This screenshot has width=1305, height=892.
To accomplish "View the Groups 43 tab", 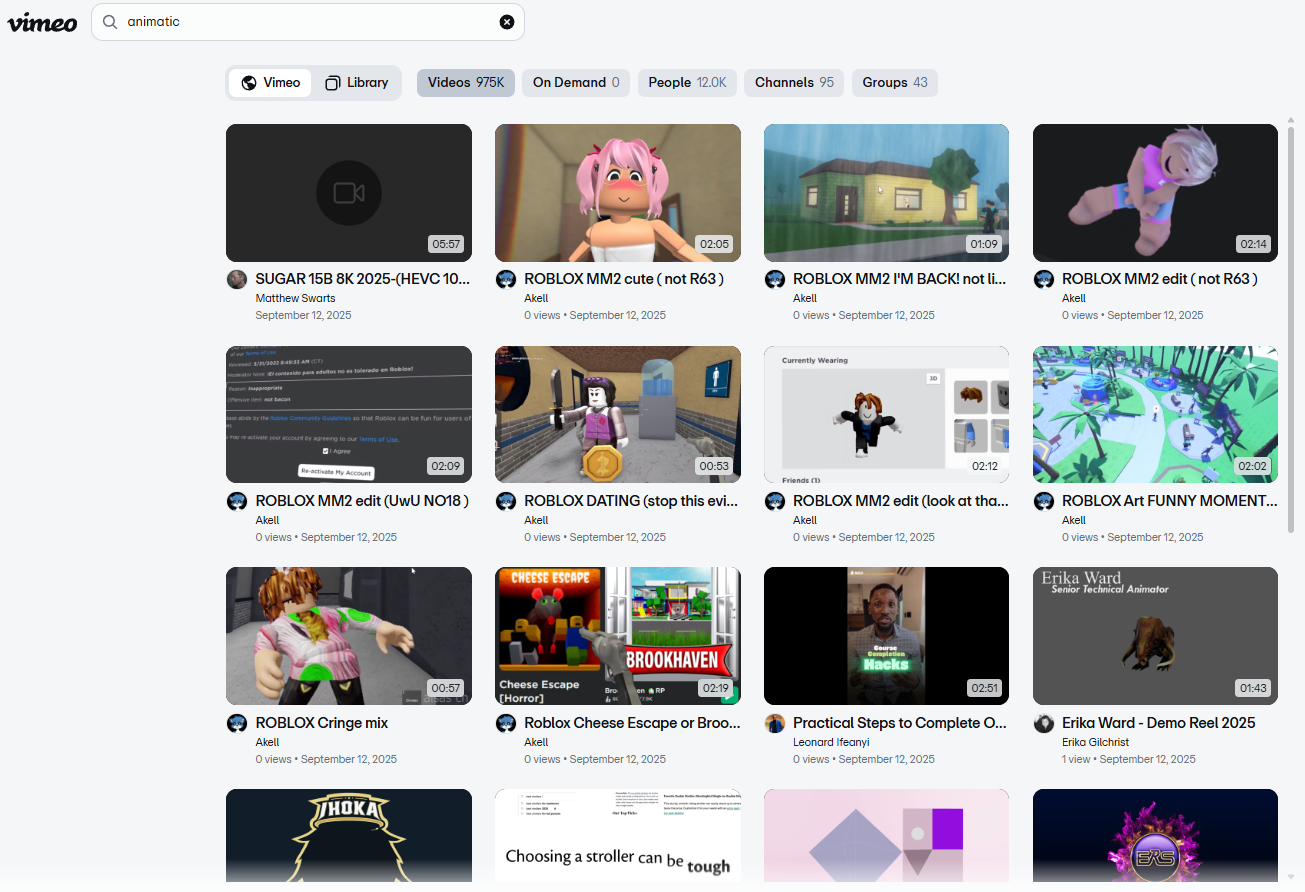I will (895, 83).
